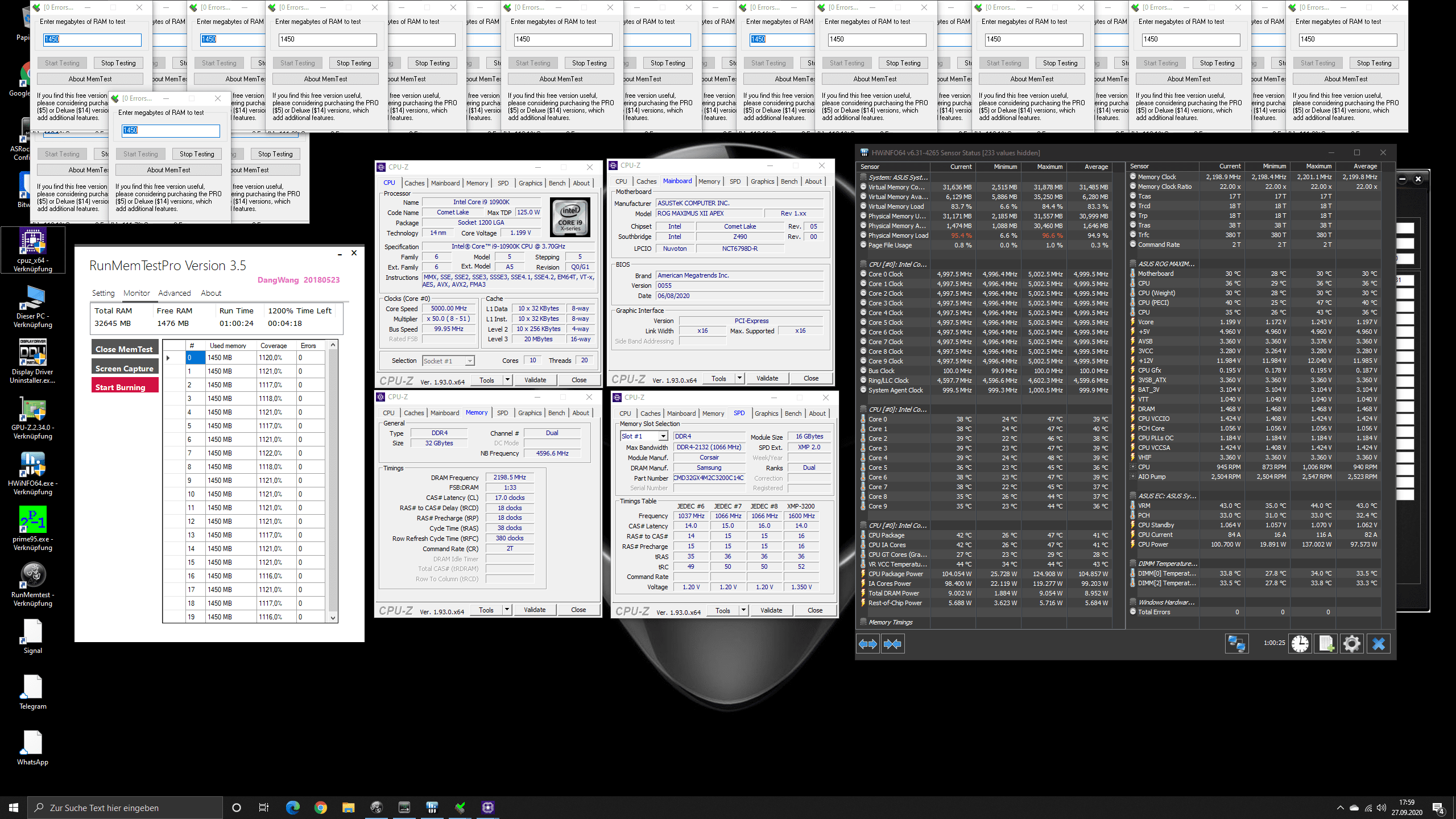Reset HWiNFO timer clock icon

(1300, 644)
